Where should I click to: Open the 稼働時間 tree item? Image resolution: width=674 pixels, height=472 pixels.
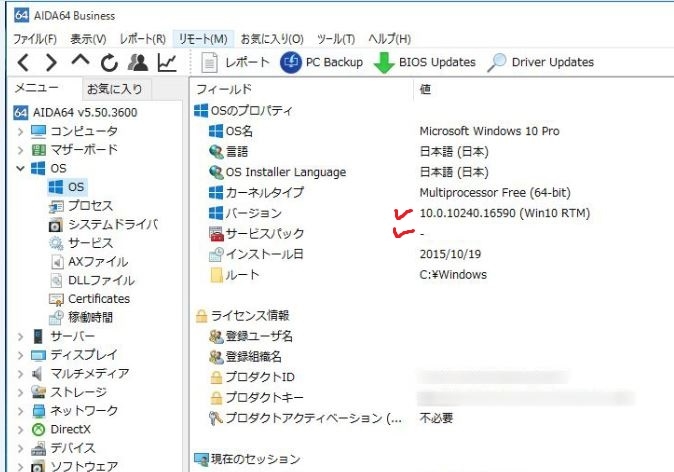(x=80, y=318)
